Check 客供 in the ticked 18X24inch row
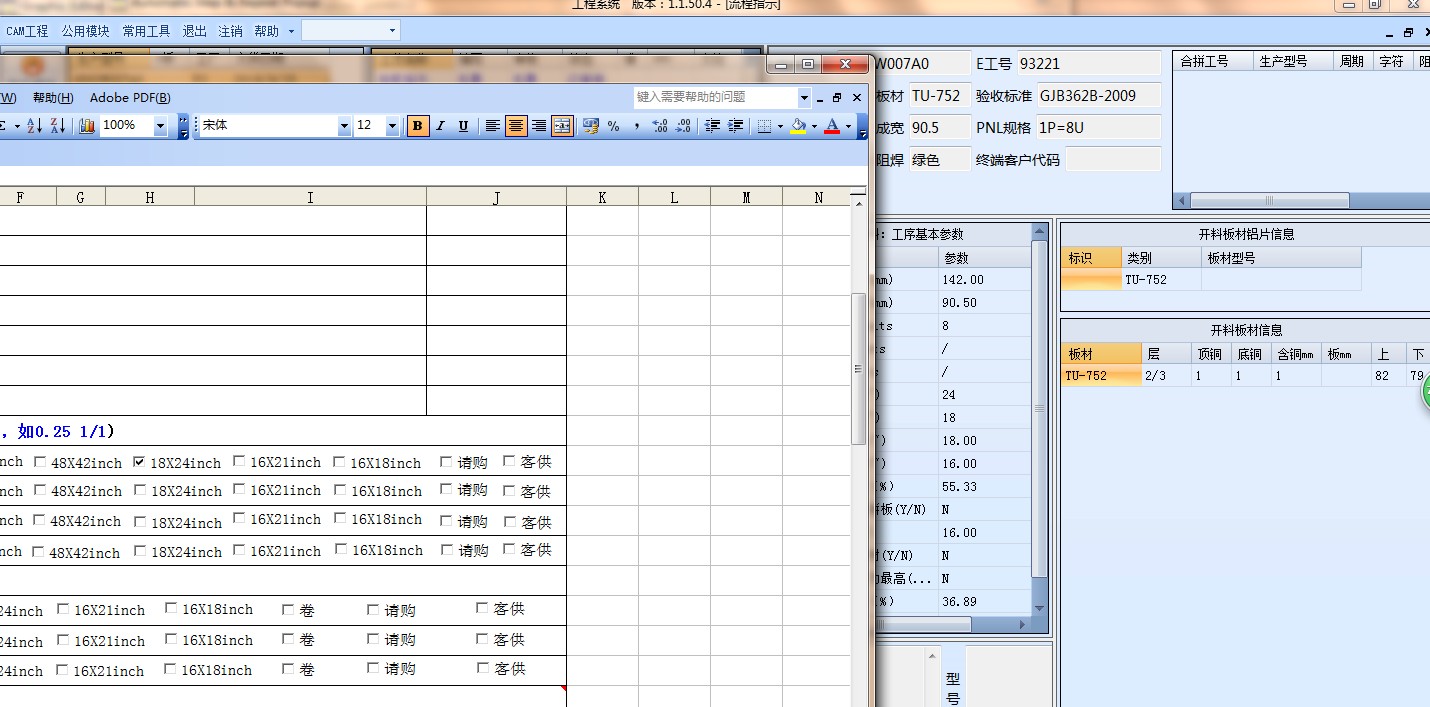The width and height of the screenshot is (1430, 707). coord(509,461)
